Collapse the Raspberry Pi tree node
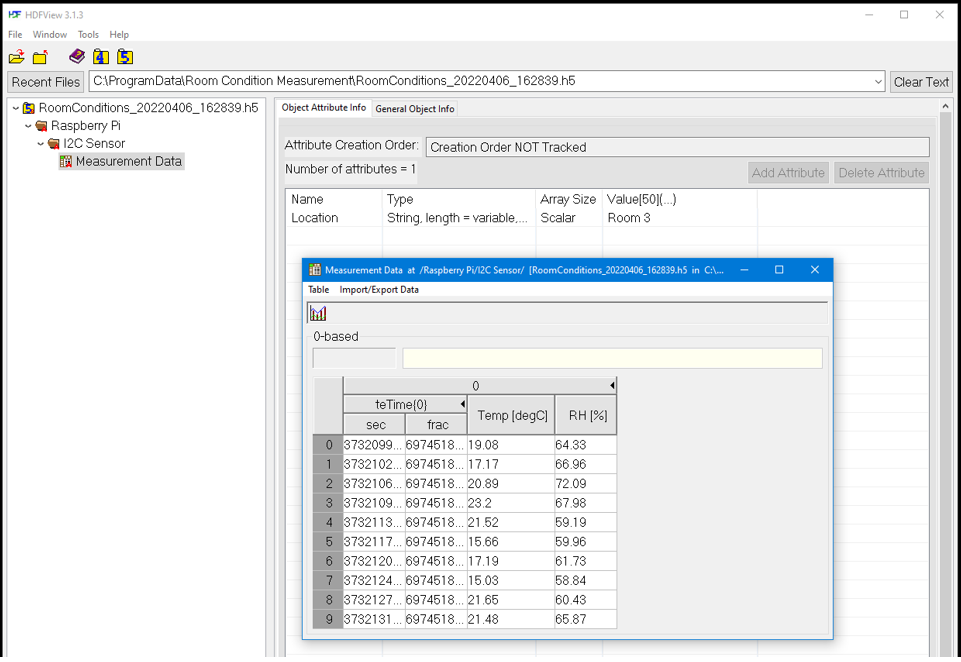The height and width of the screenshot is (662, 961). tap(27, 125)
